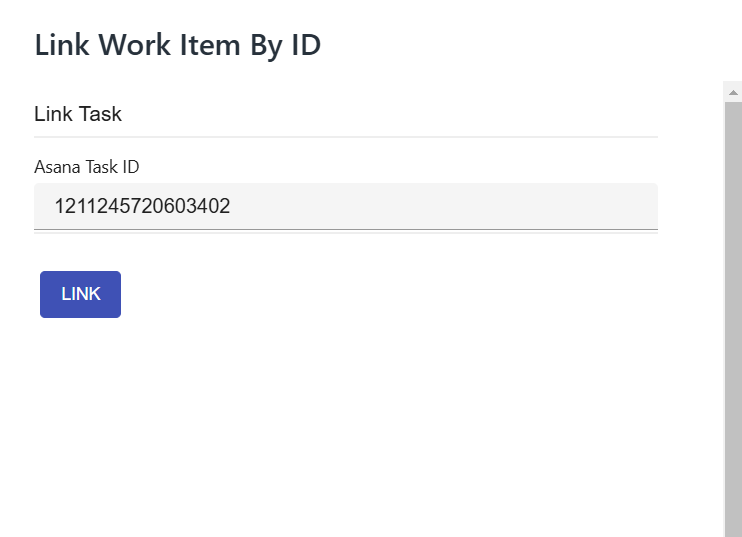Click the divider line under "Link Task"
742x537 pixels.
click(345, 136)
